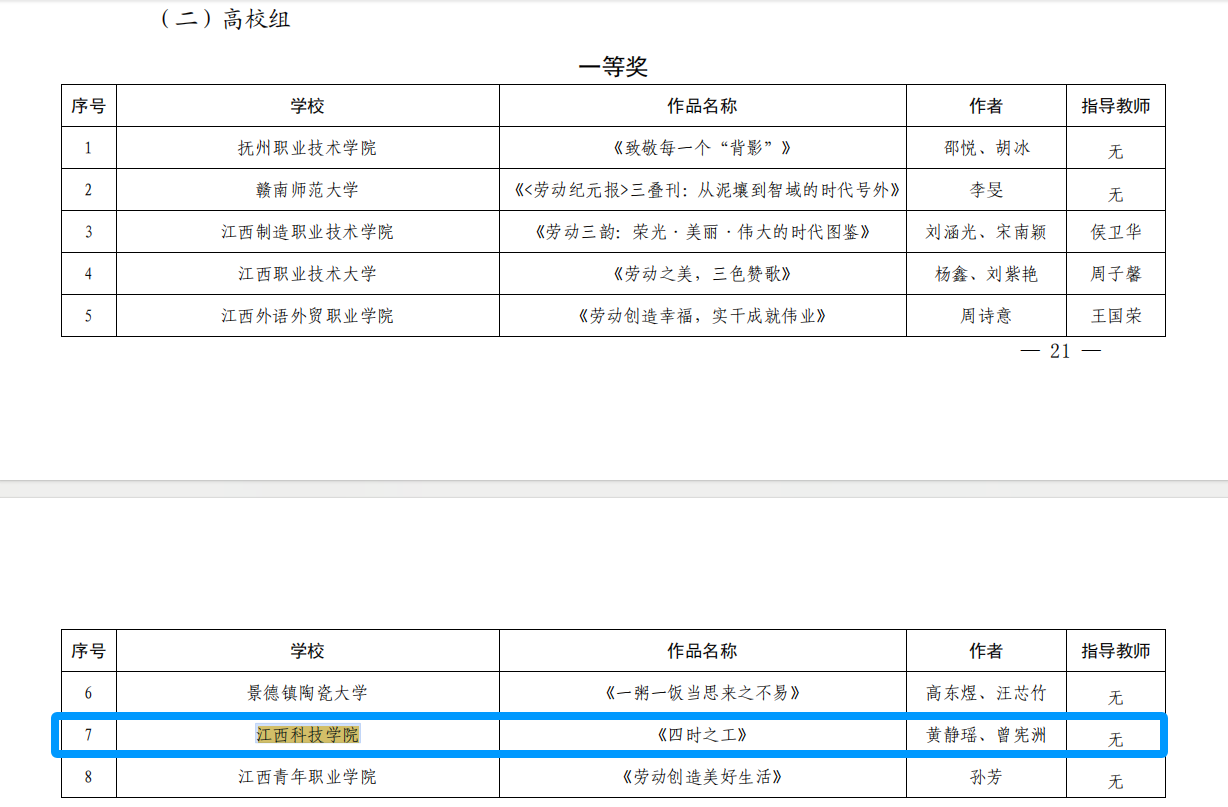Select the author name 周诗意

986,316
